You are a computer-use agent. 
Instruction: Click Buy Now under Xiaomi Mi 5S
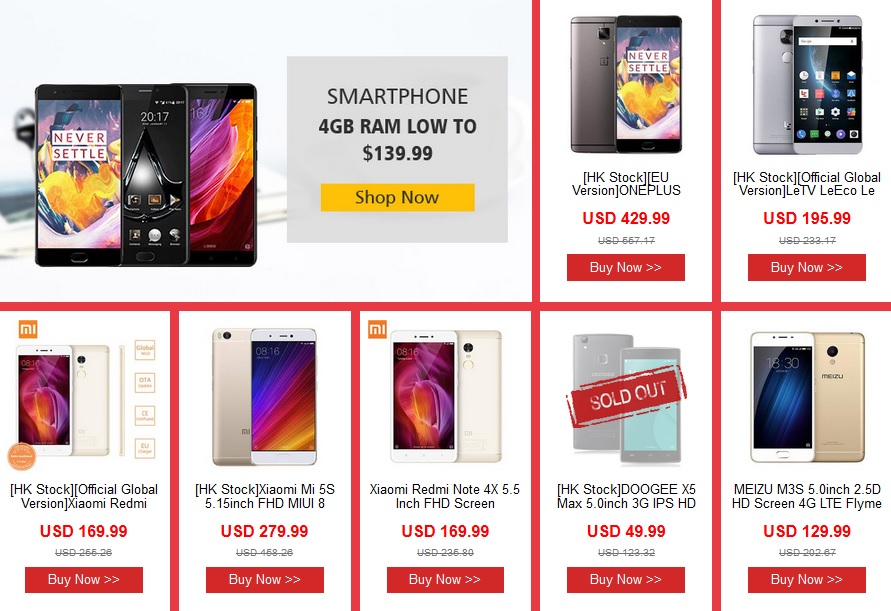[x=264, y=579]
